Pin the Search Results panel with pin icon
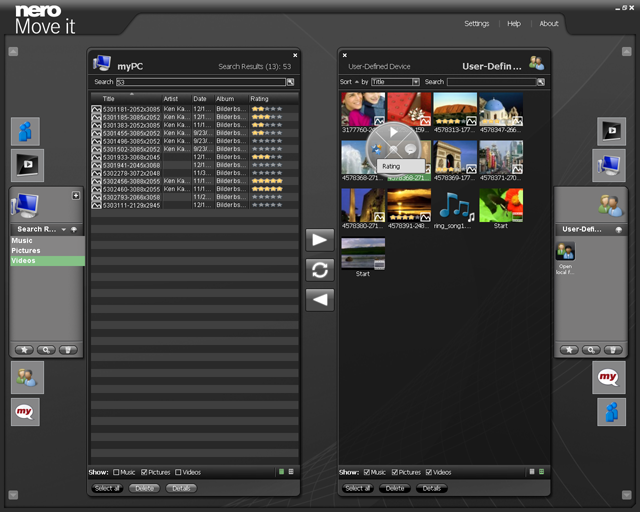The image size is (640, 512). 74,229
